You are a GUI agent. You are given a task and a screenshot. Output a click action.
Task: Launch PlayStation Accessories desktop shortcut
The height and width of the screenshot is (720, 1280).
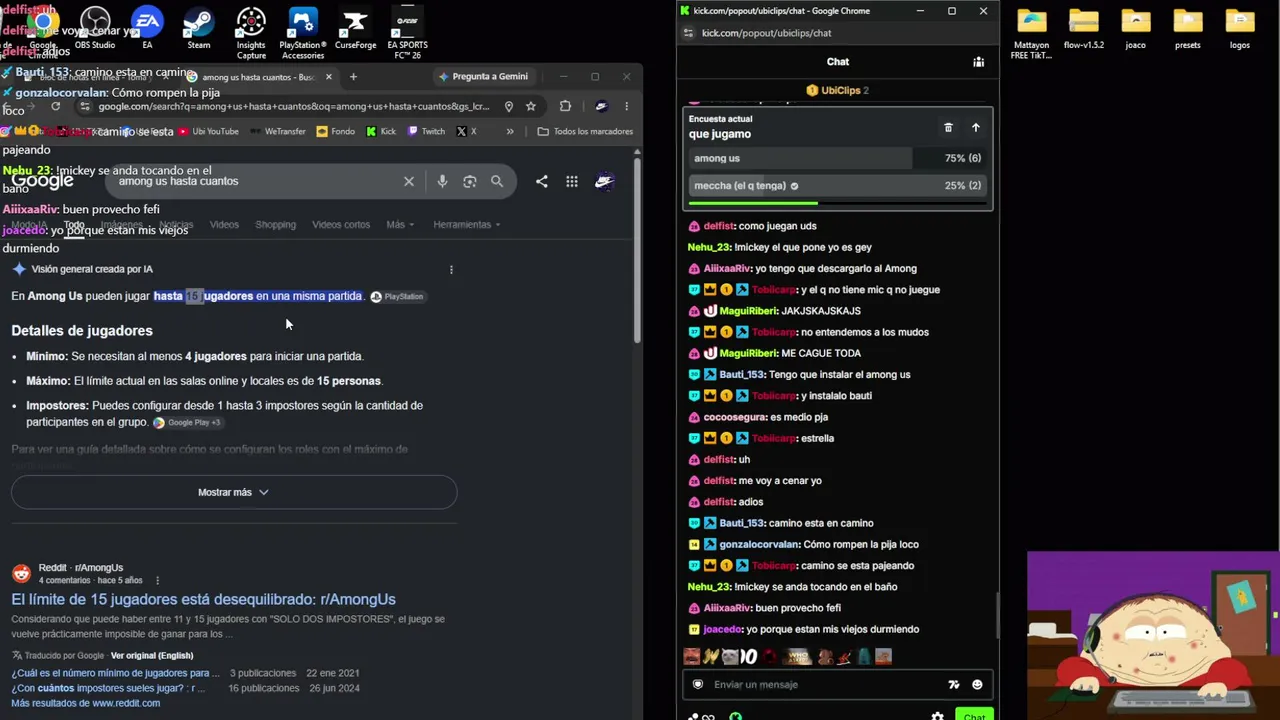click(303, 33)
